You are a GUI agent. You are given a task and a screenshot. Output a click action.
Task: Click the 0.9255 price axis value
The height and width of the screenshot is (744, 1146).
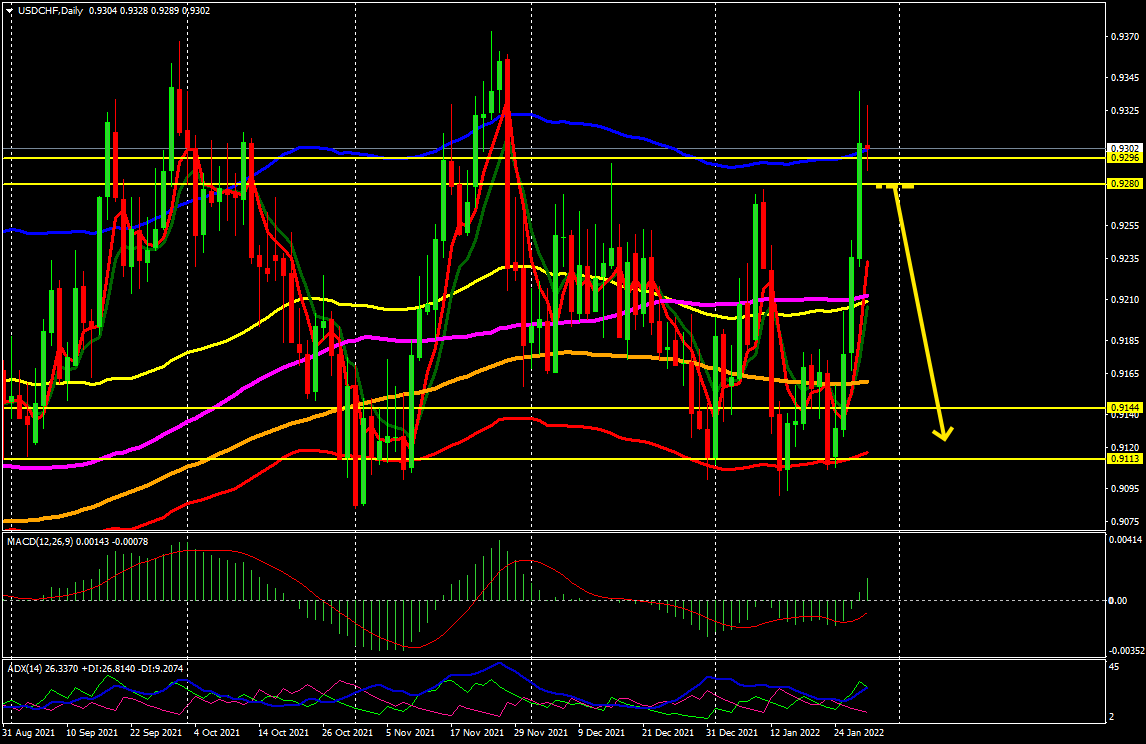click(1125, 226)
